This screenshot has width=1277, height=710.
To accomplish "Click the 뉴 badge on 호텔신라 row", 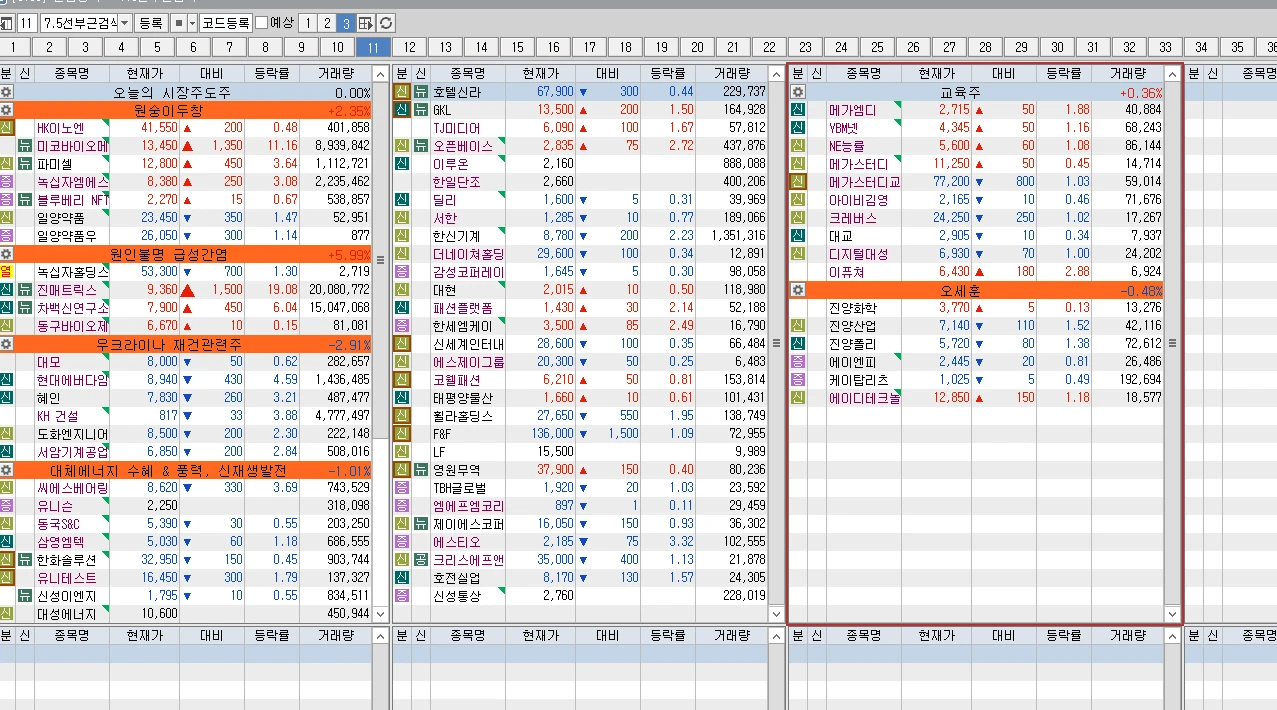I will click(x=421, y=92).
